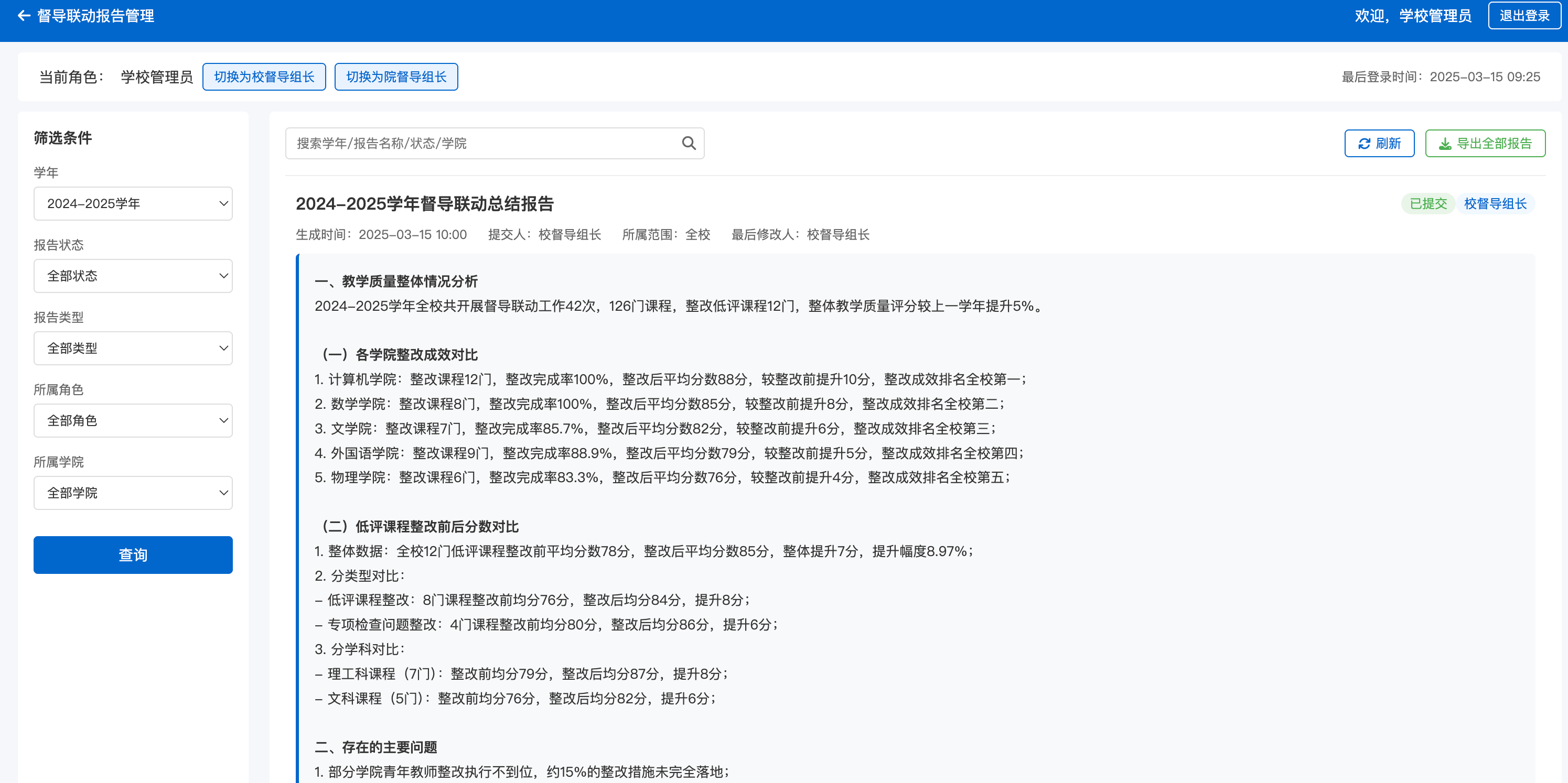Open the 所属学院 dropdown
This screenshot has width=1568, height=783.
133,493
